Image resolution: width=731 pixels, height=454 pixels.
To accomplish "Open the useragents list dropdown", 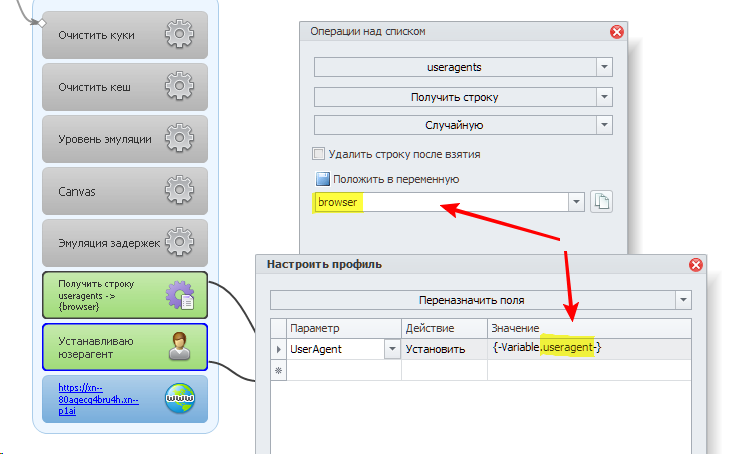I will click(604, 67).
